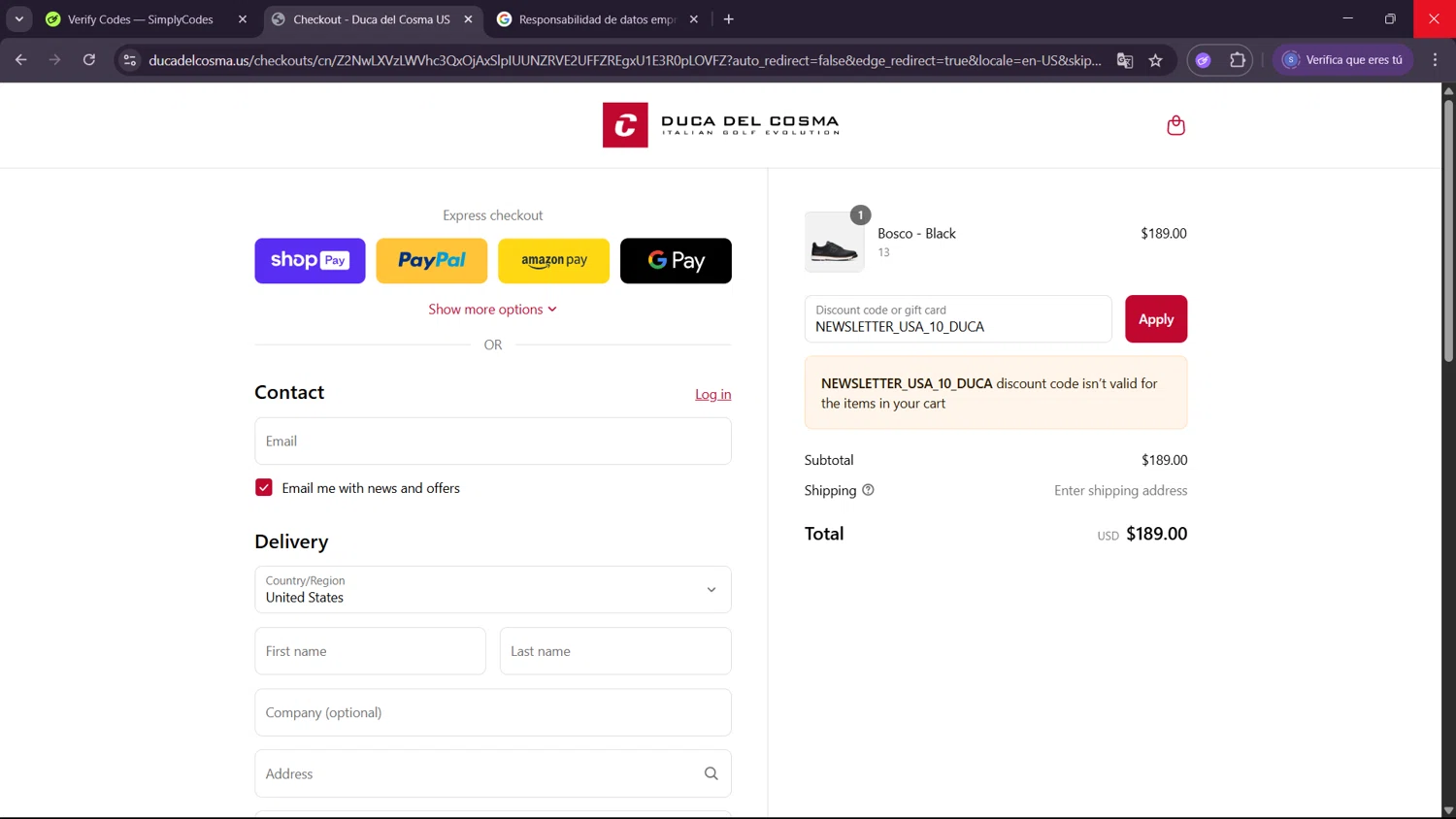Pay with PayPal
Viewport: 1456px width, 819px height.
[x=432, y=261]
